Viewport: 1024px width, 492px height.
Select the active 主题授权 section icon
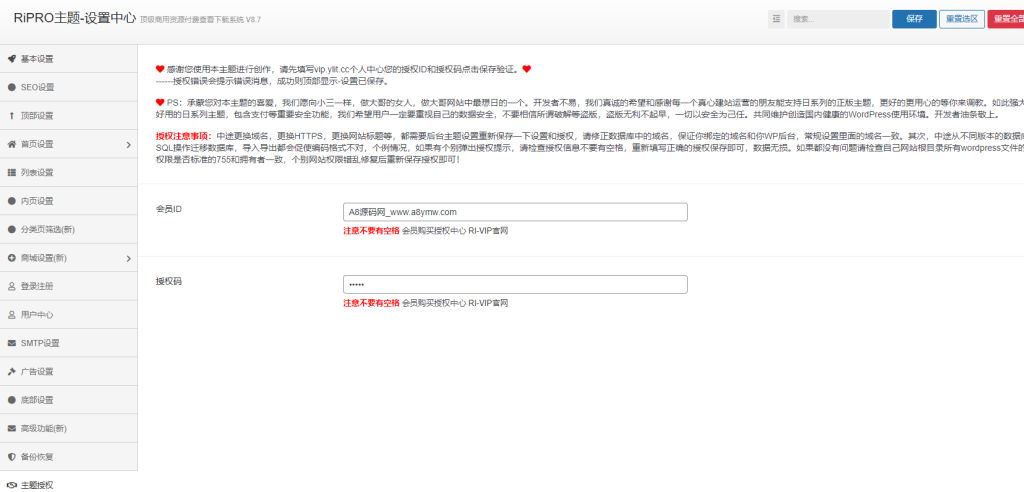[12, 485]
